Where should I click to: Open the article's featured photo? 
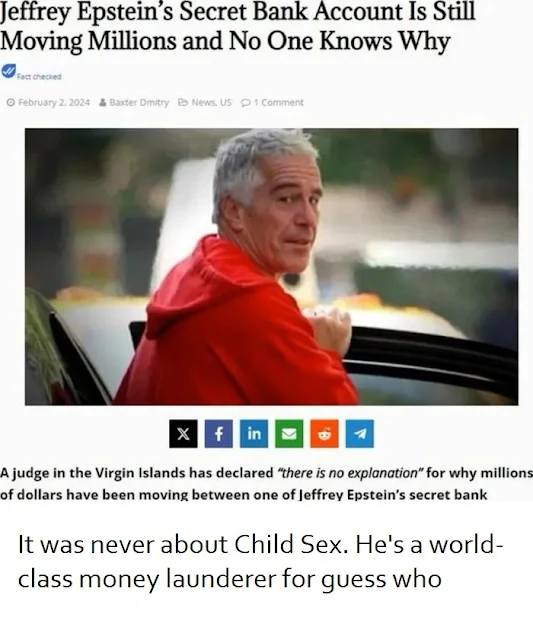(x=271, y=267)
